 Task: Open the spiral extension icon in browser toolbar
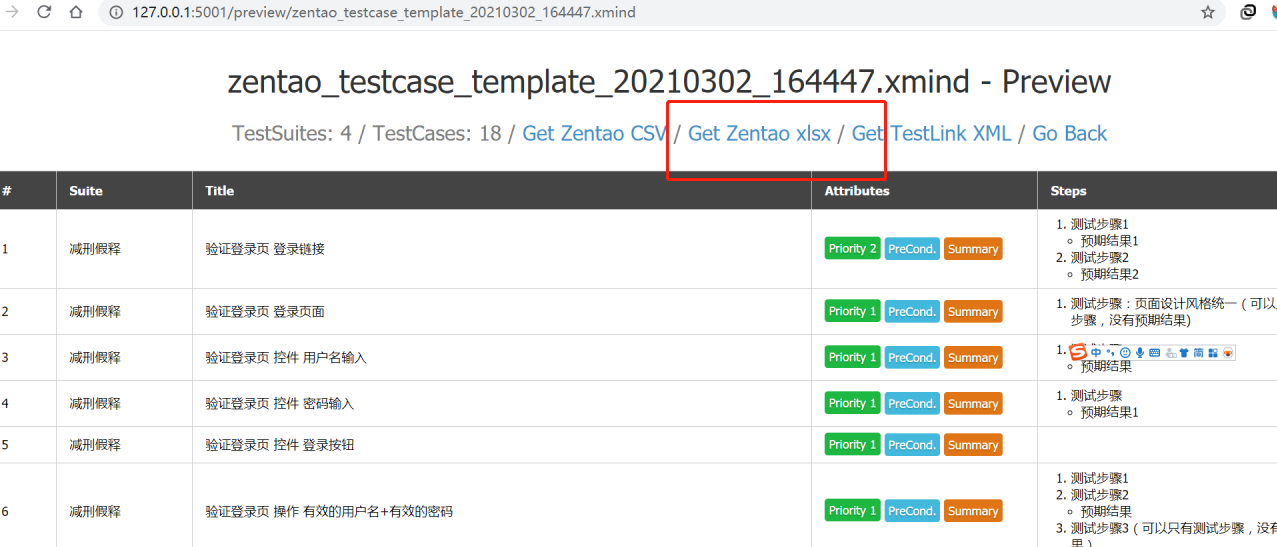click(x=1248, y=13)
